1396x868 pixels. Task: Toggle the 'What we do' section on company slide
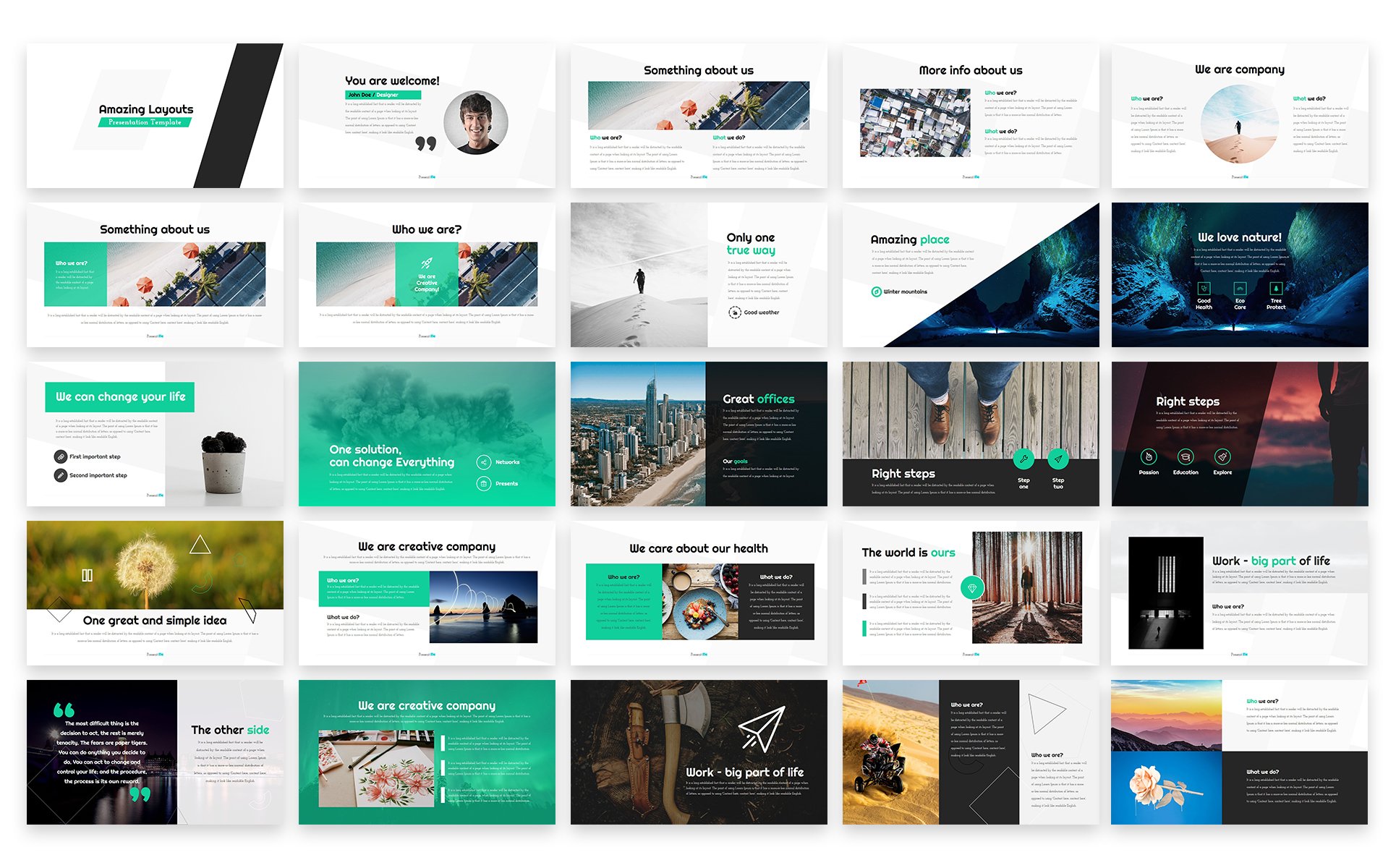tap(1307, 96)
